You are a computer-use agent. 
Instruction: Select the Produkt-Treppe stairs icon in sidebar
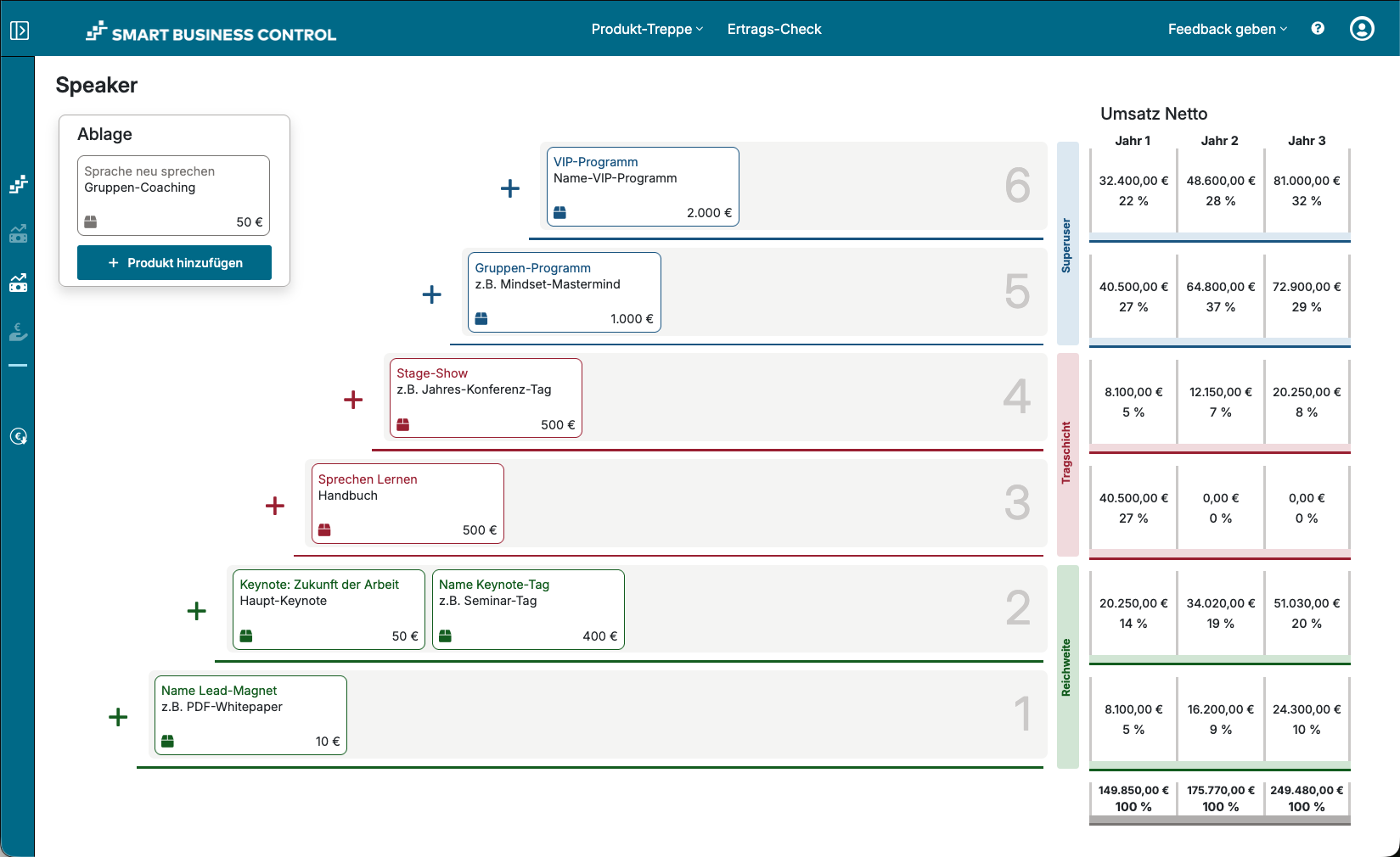point(18,184)
